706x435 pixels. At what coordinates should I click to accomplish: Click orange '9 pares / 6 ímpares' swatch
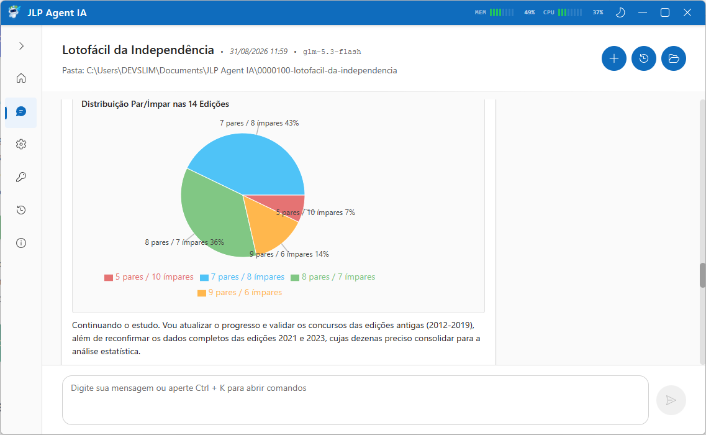point(202,293)
